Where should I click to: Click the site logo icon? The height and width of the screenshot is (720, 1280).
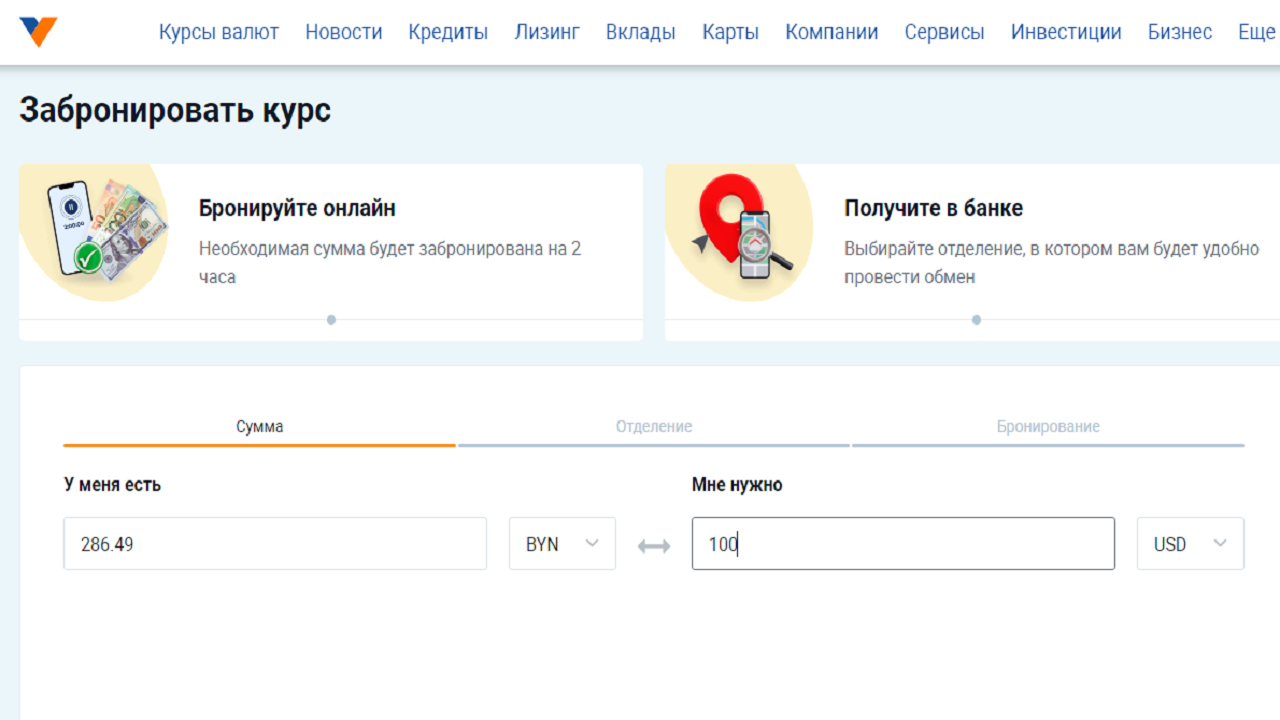(x=38, y=31)
